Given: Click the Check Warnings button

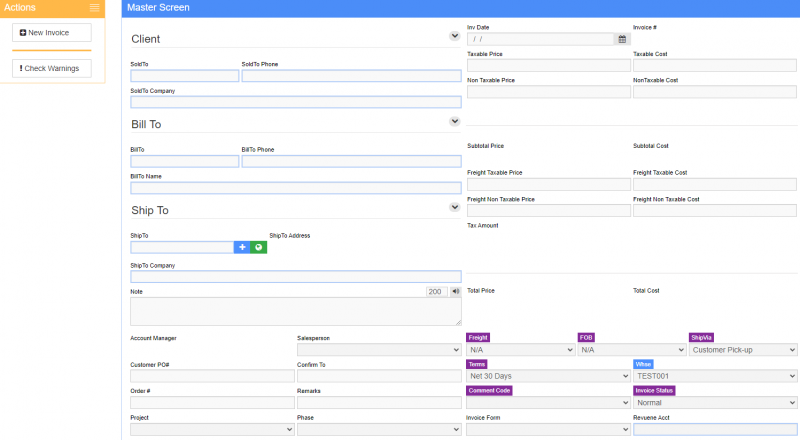Looking at the screenshot, I should (x=52, y=68).
